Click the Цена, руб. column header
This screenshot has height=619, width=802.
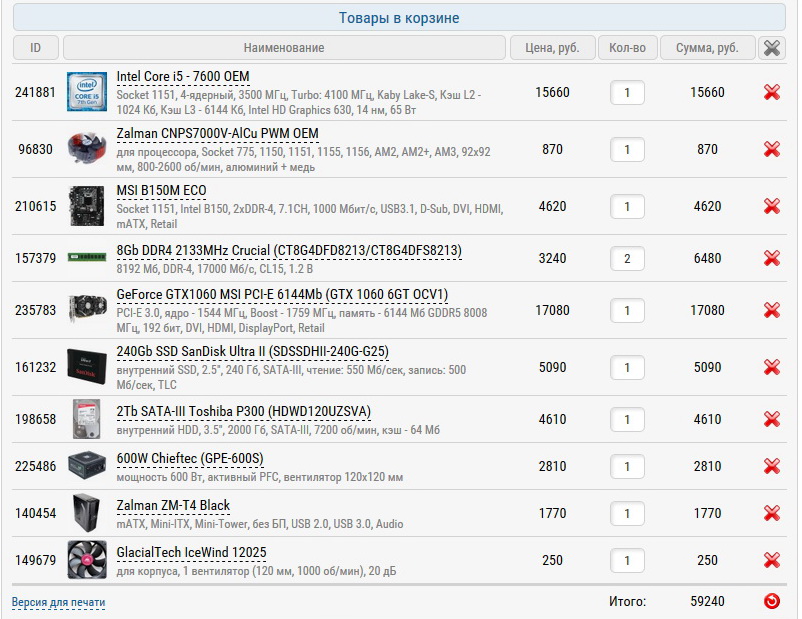pos(552,48)
